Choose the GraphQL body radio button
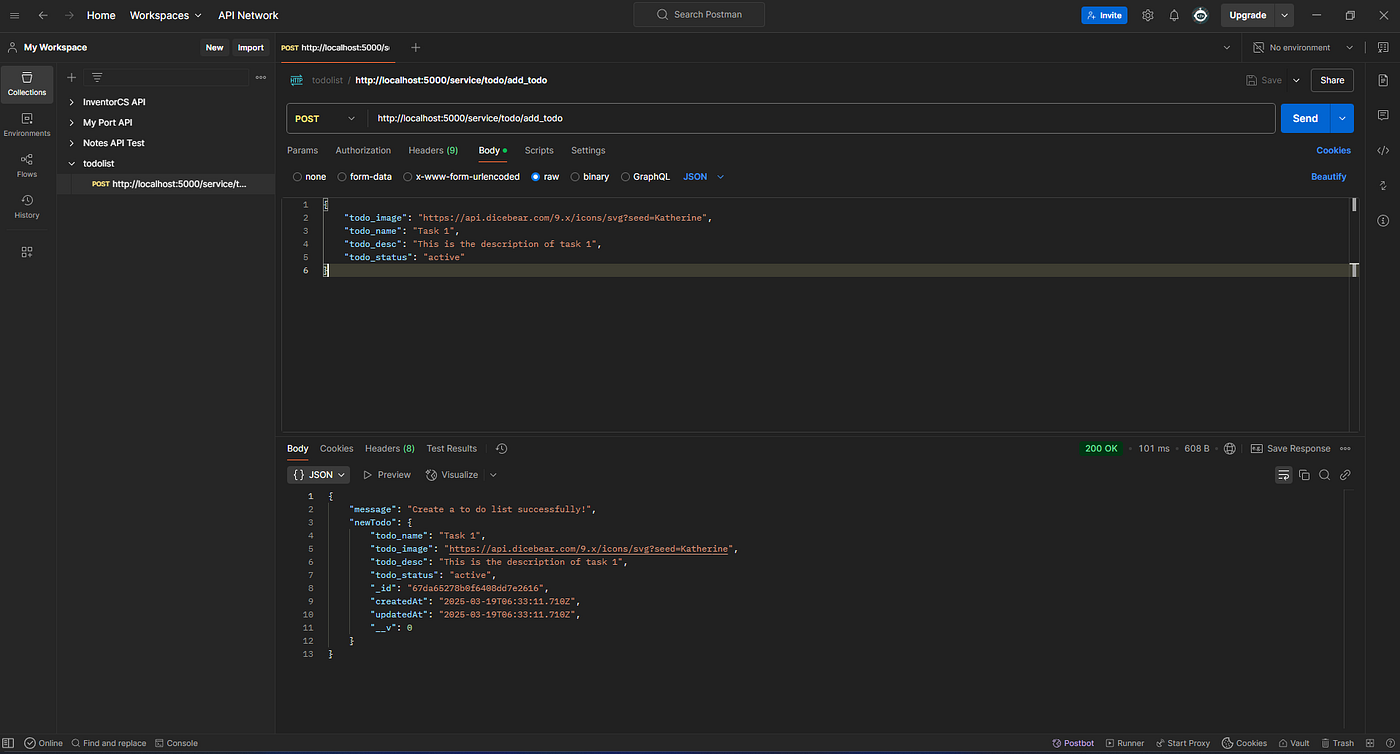 pyautogui.click(x=626, y=177)
